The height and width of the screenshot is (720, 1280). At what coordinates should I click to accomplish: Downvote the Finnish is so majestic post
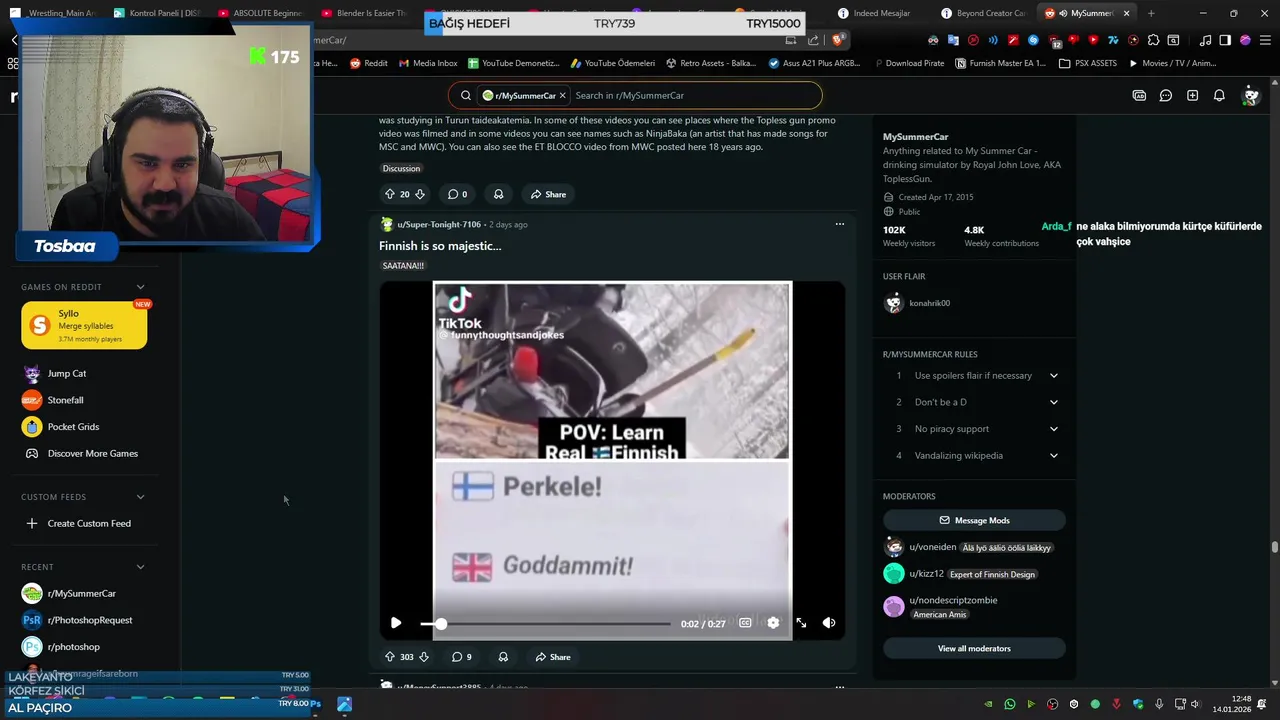(424, 657)
